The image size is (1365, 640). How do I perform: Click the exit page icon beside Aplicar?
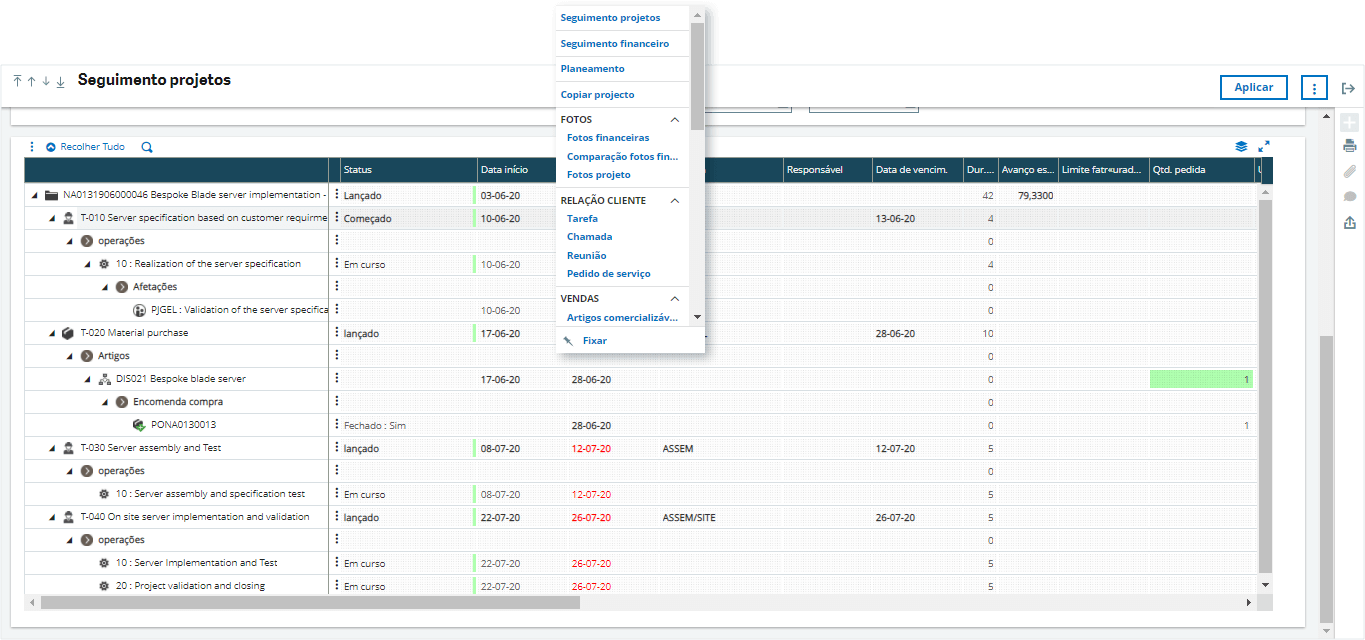(x=1348, y=88)
